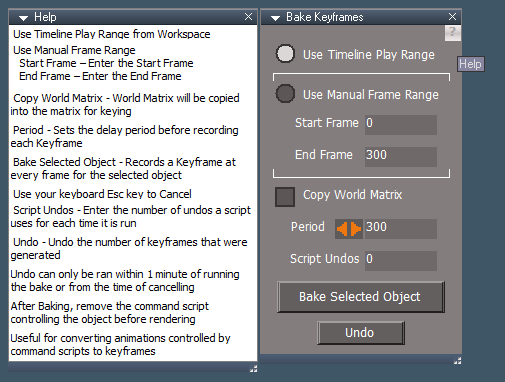Screen dimensions: 505x382
Task: Click the Help panel resize grip
Action: pyautogui.click(x=254, y=368)
